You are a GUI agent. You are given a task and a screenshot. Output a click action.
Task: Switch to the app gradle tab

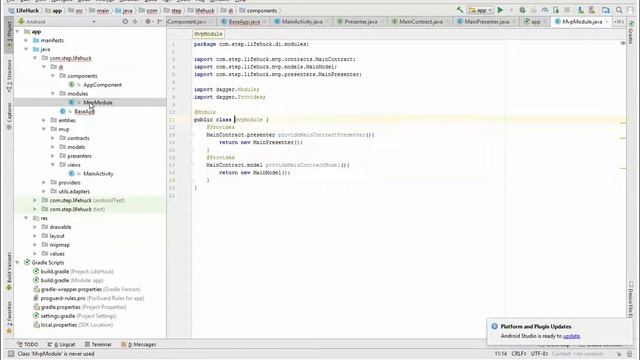535,22
